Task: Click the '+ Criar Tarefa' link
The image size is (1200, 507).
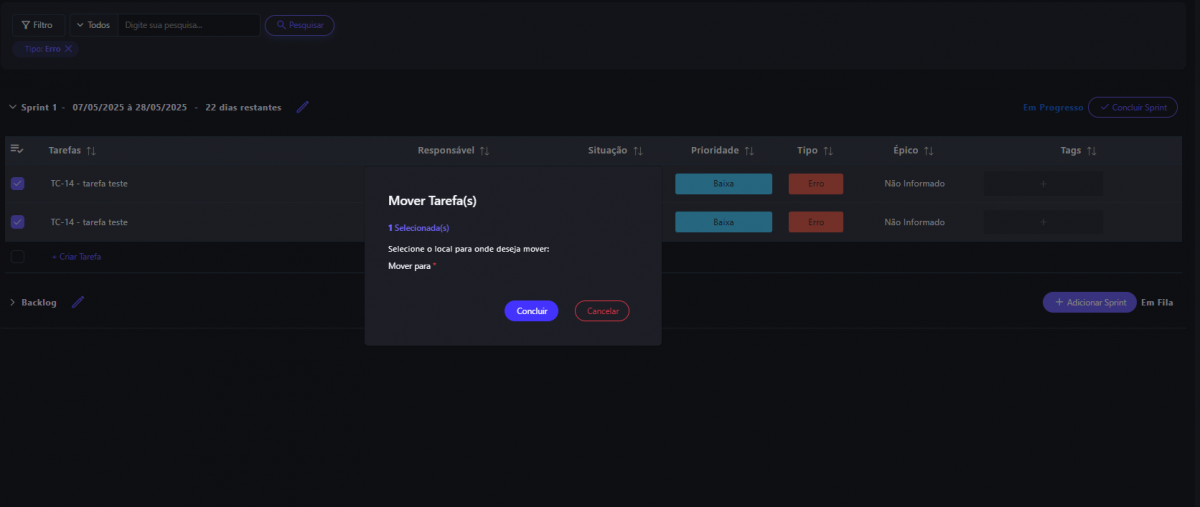Action: point(76,257)
